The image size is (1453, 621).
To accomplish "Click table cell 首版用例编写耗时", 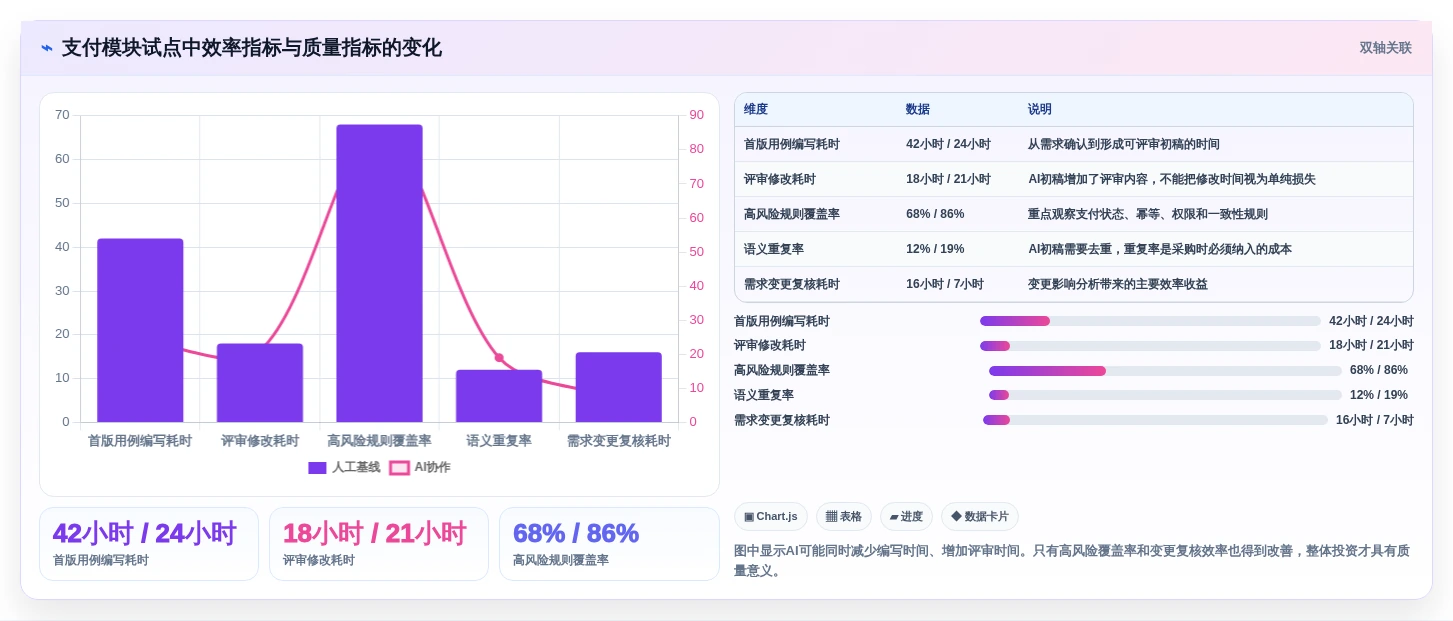I will pos(792,144).
